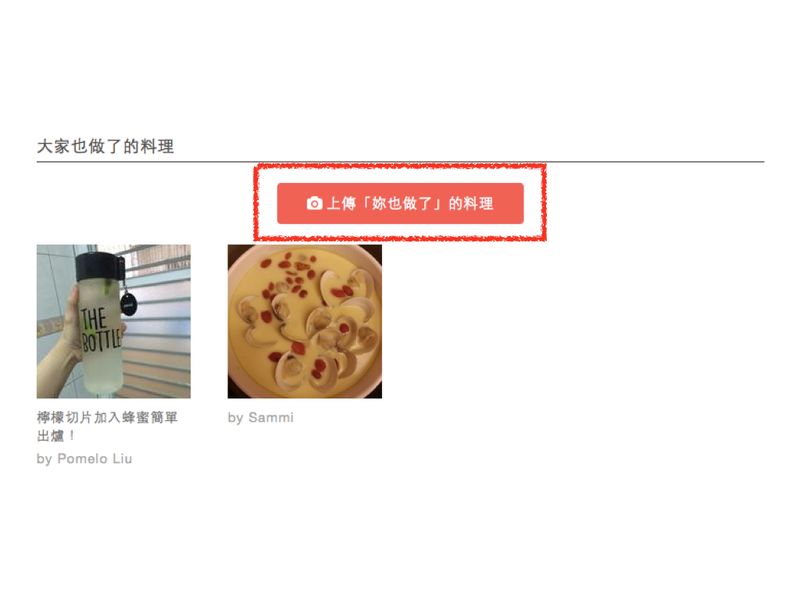The width and height of the screenshot is (800, 600).
Task: Click the word "by" before Sammi
Action: (x=235, y=418)
